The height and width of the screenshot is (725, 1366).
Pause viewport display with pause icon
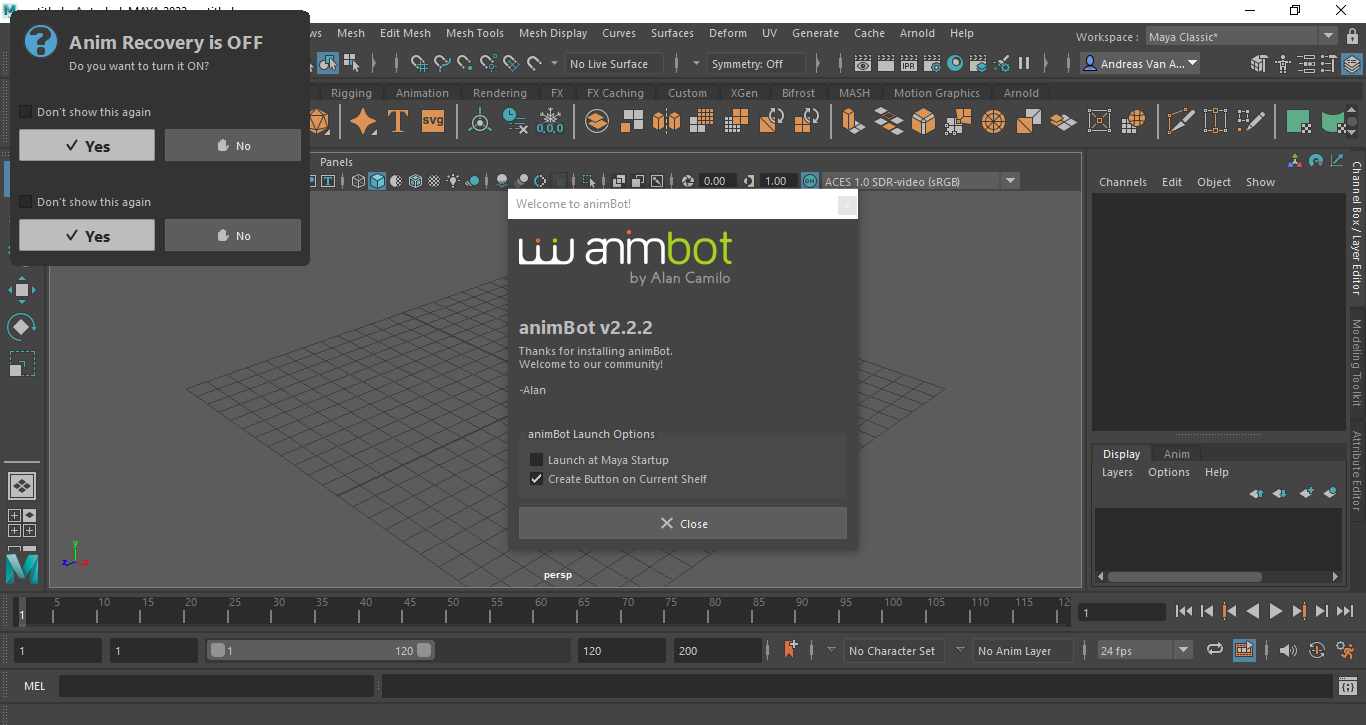[x=1024, y=64]
